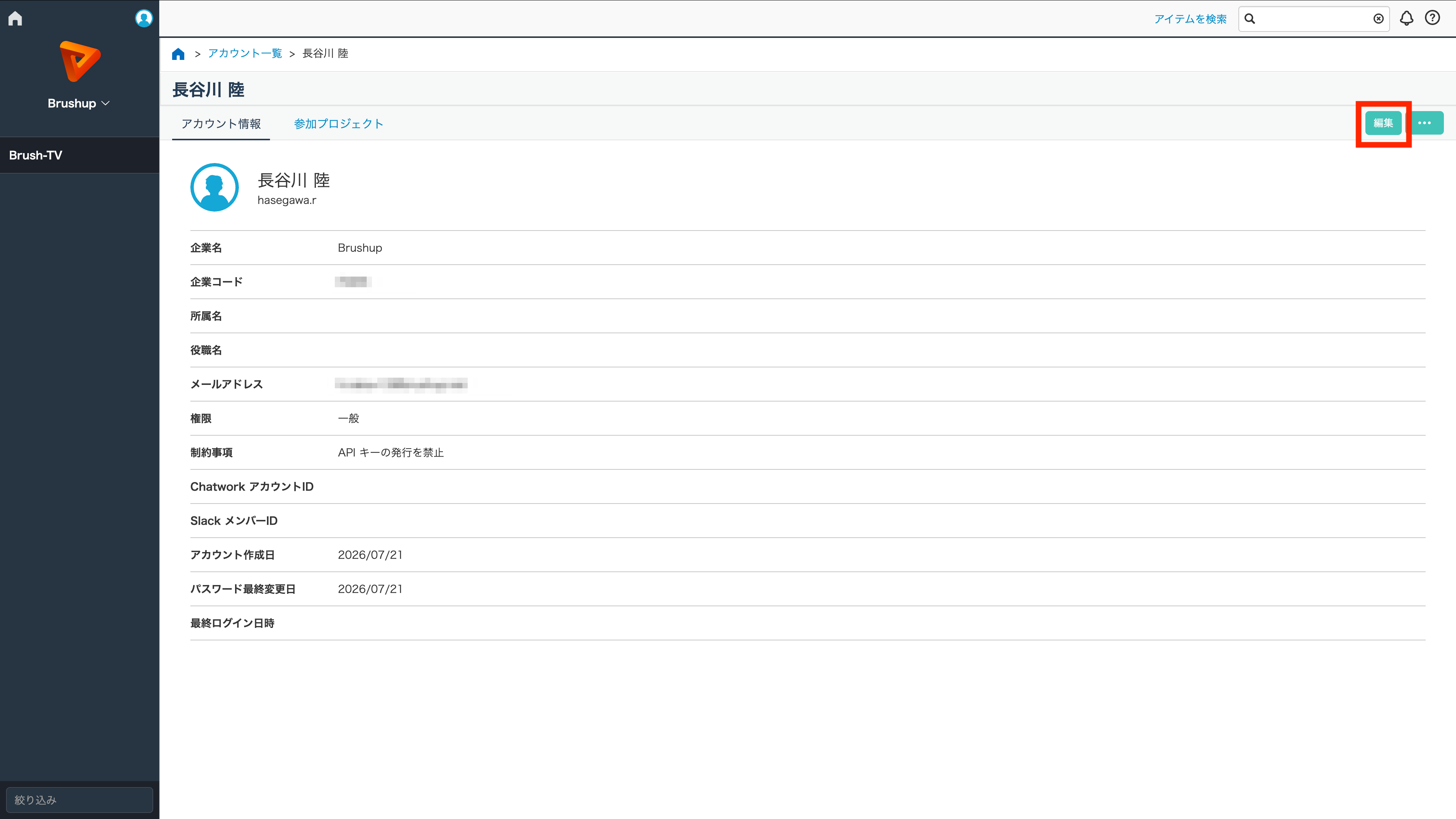
Task: Open the notifications bell
Action: [x=1406, y=19]
